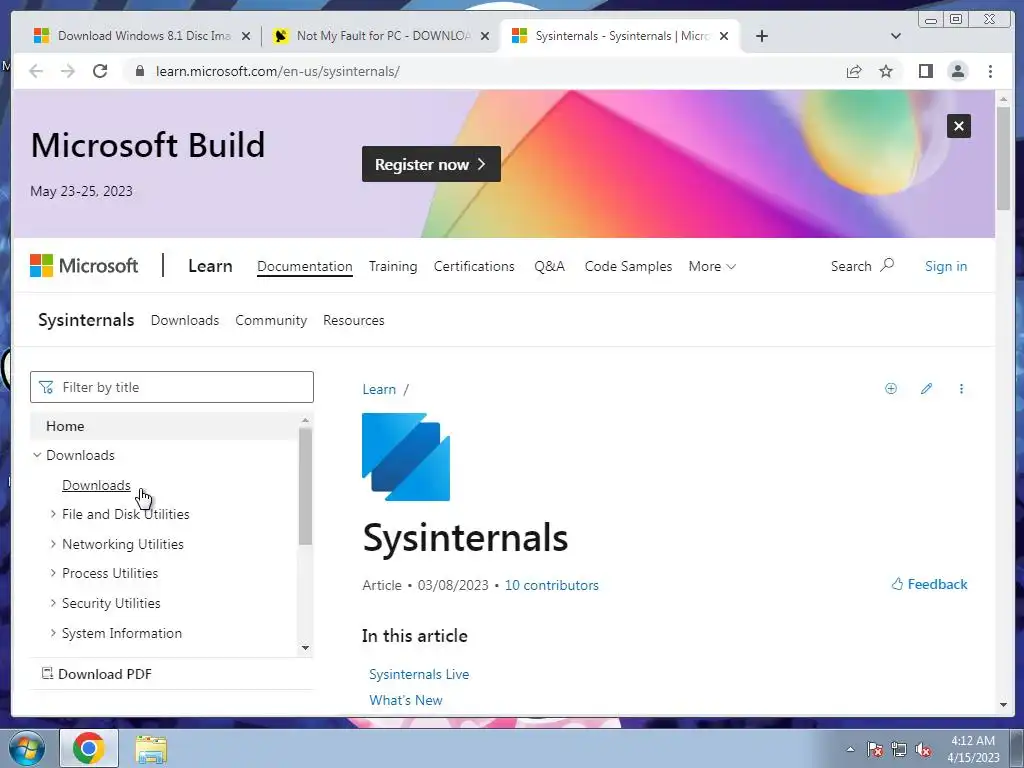Open the Code Samples nav item
1024x768 pixels.
tap(628, 266)
